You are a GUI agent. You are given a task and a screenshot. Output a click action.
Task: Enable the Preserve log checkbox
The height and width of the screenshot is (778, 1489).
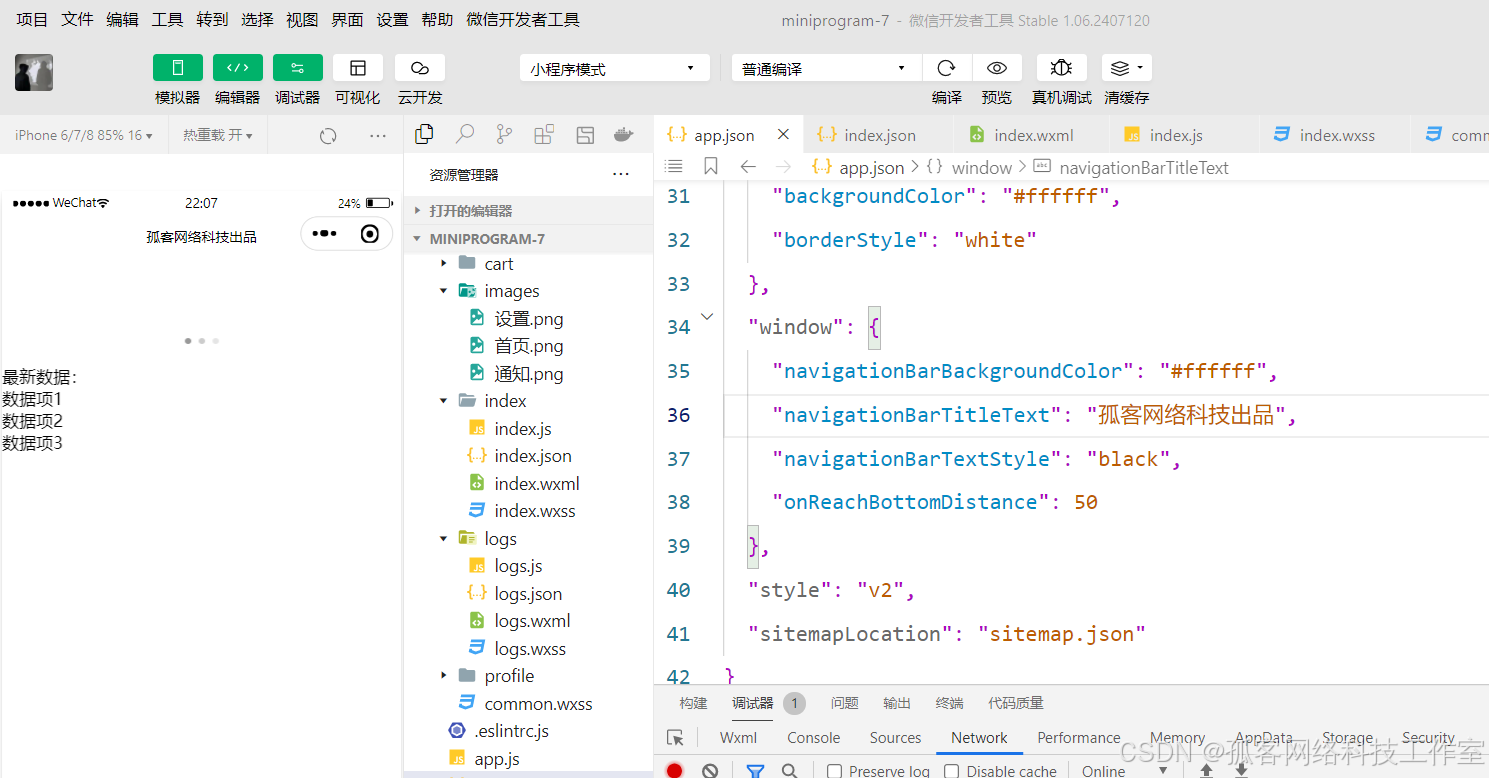point(834,771)
